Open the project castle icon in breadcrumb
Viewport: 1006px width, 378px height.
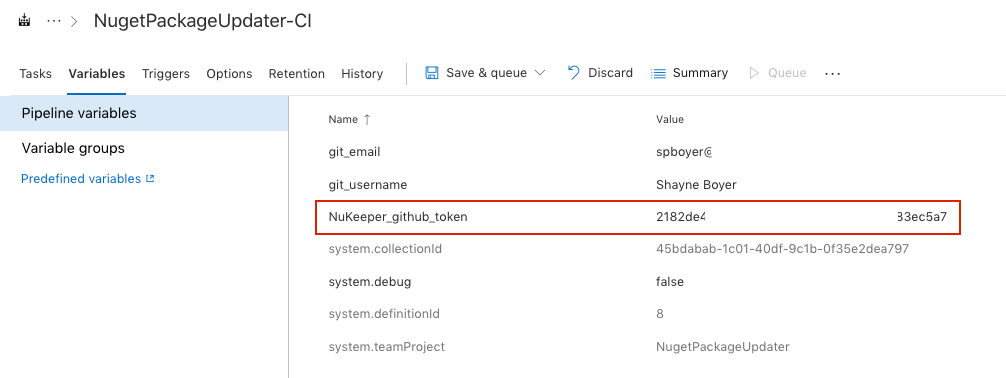point(24,21)
